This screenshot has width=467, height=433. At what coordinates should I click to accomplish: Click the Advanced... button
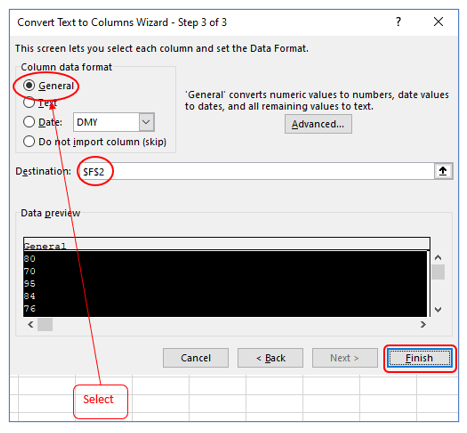[318, 124]
